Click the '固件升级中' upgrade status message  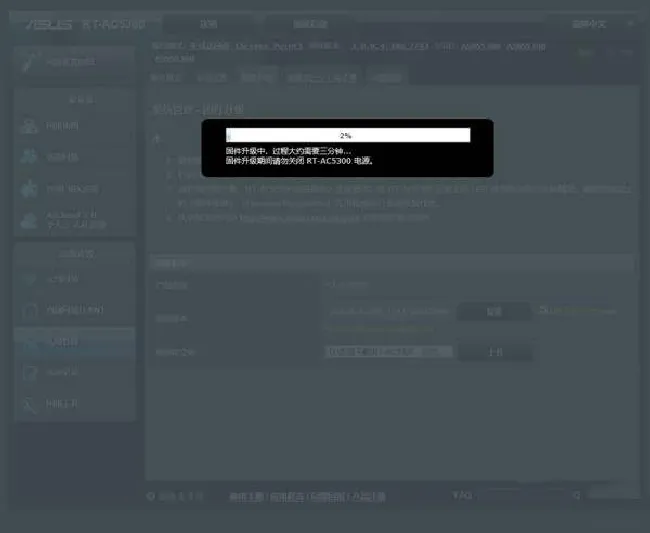tap(289, 151)
